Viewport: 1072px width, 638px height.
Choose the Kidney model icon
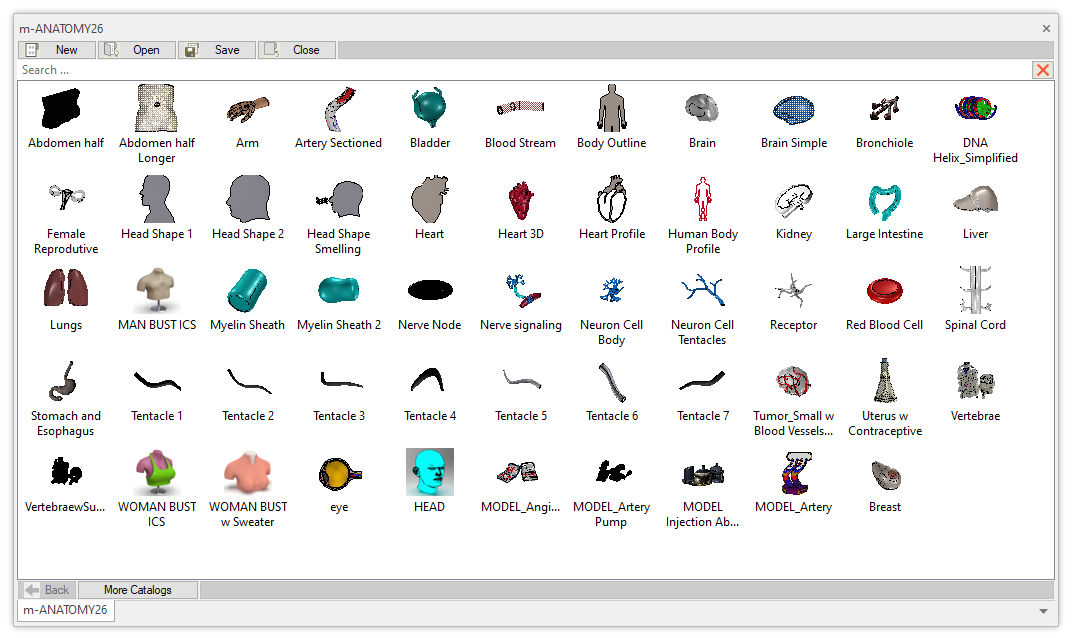(x=793, y=200)
